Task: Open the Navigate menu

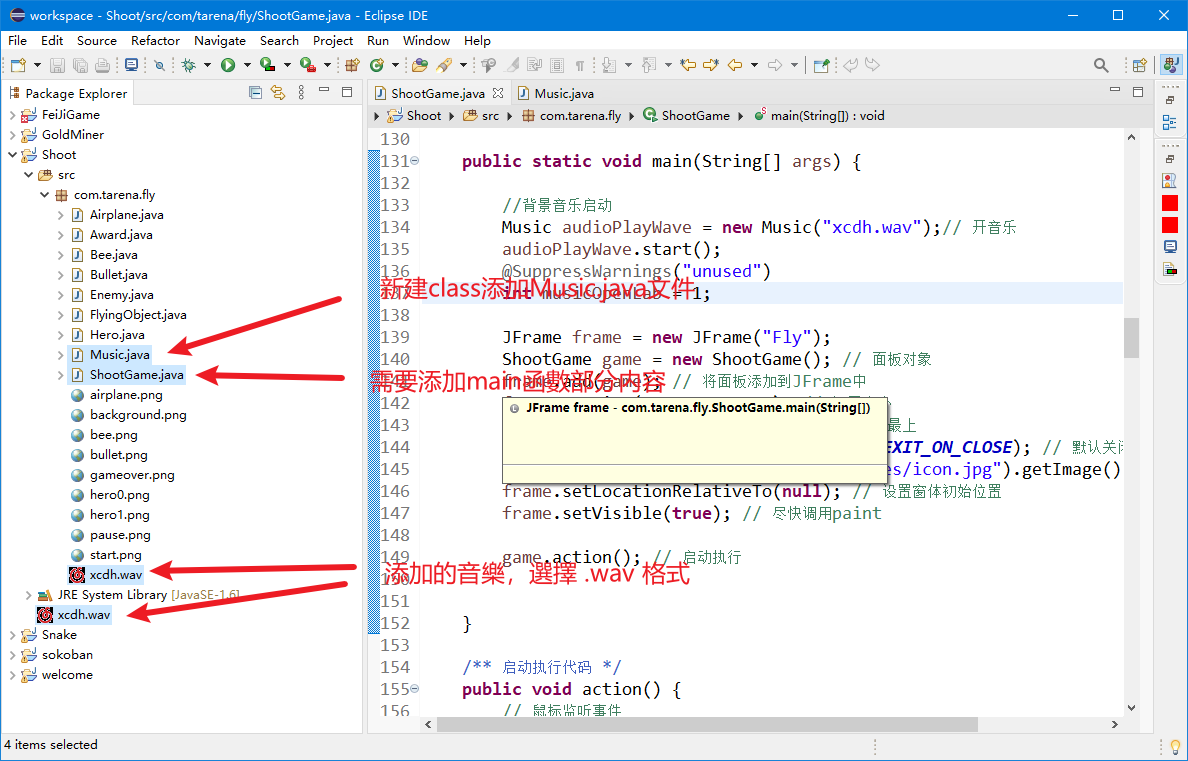Action: (220, 40)
